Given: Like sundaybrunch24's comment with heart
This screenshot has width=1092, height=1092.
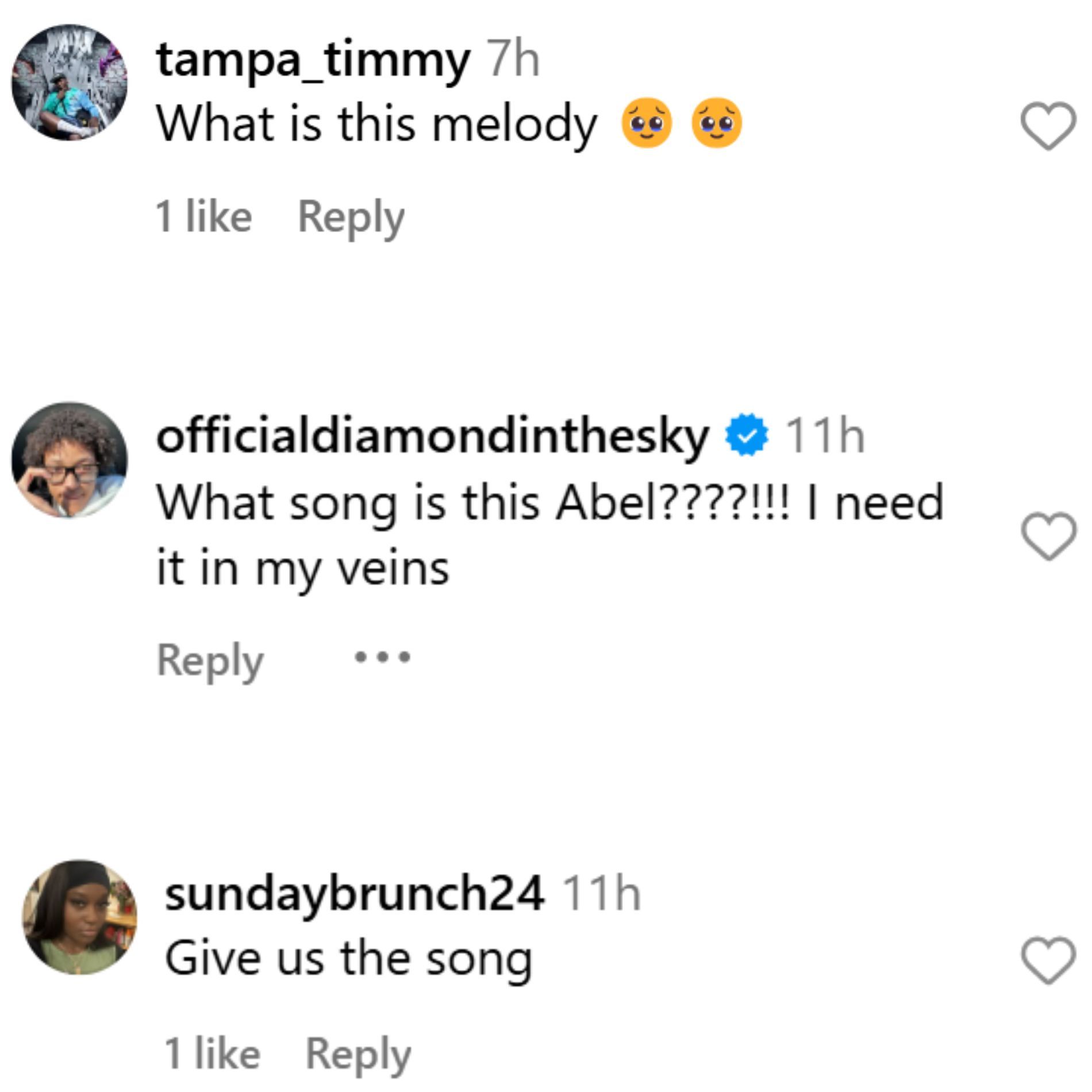Looking at the screenshot, I should (1048, 960).
